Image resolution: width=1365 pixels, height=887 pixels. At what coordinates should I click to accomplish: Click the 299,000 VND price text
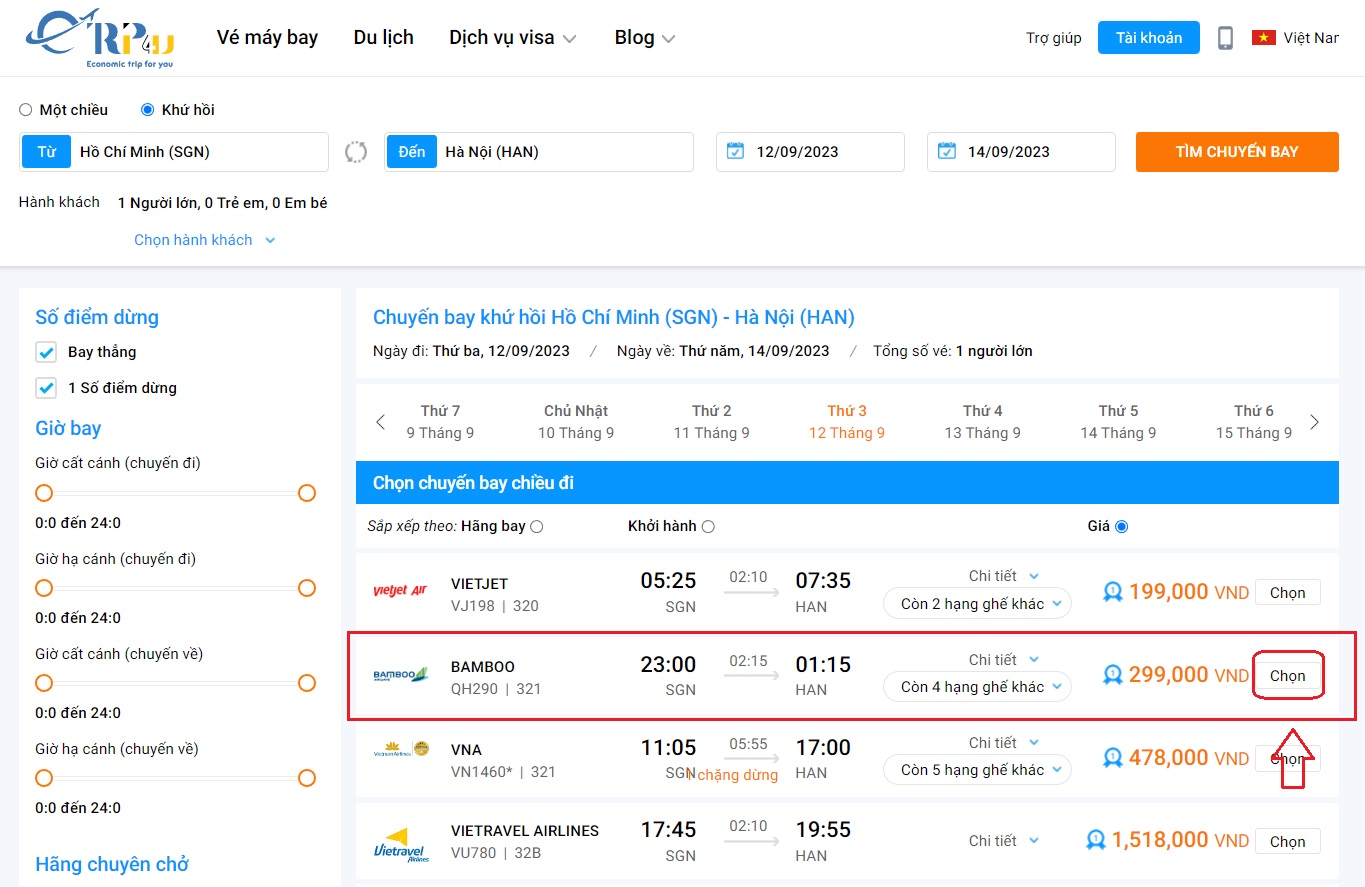(x=1189, y=675)
